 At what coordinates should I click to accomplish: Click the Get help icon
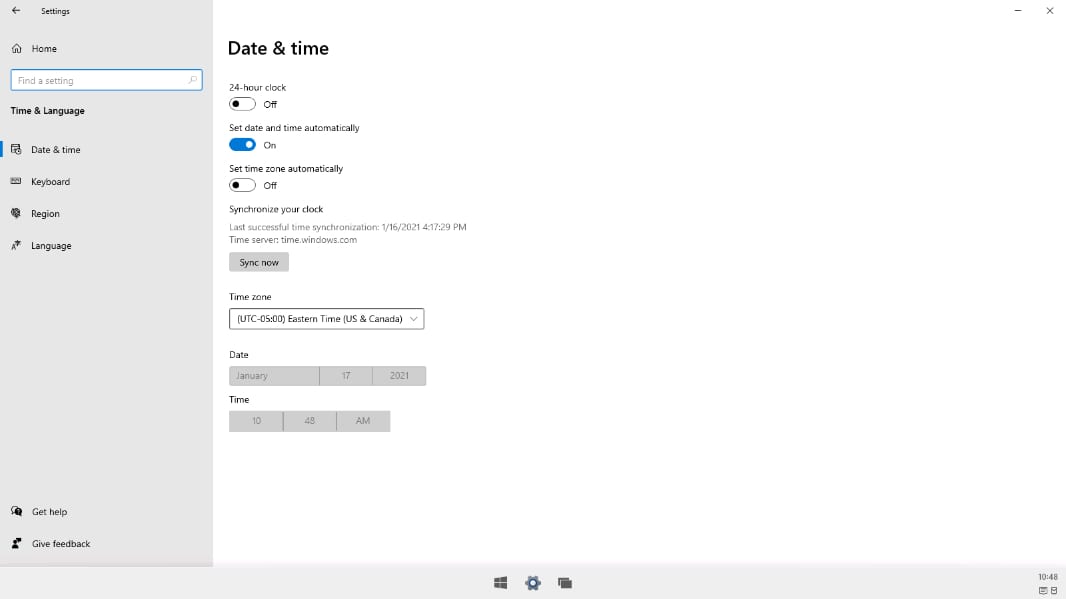coord(16,512)
